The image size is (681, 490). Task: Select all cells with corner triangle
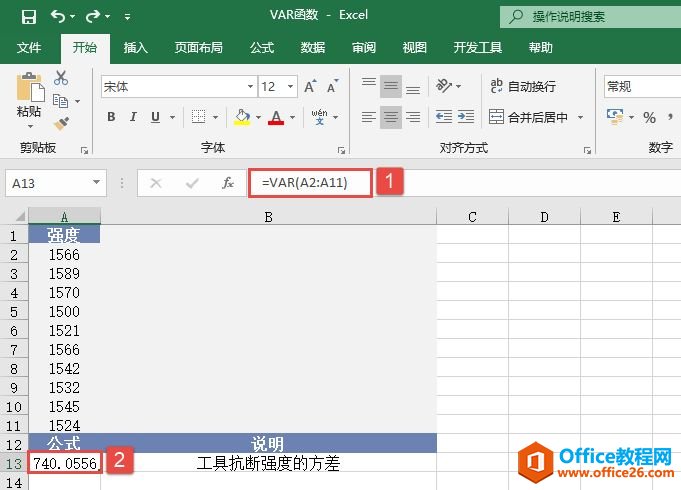[19, 216]
